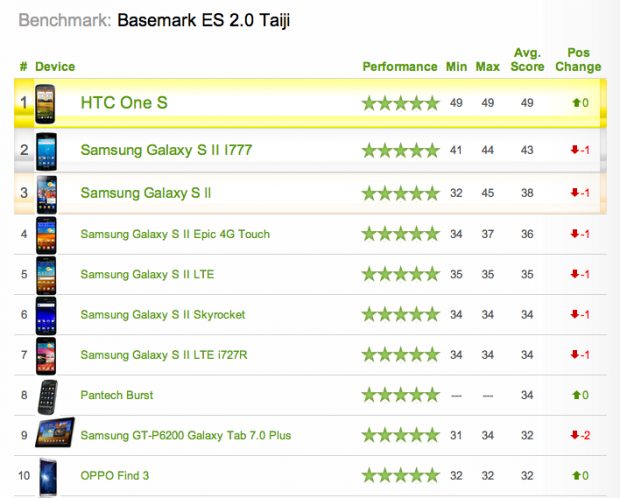Open the HTC One S device link
620x498 pixels.
pyautogui.click(x=124, y=103)
